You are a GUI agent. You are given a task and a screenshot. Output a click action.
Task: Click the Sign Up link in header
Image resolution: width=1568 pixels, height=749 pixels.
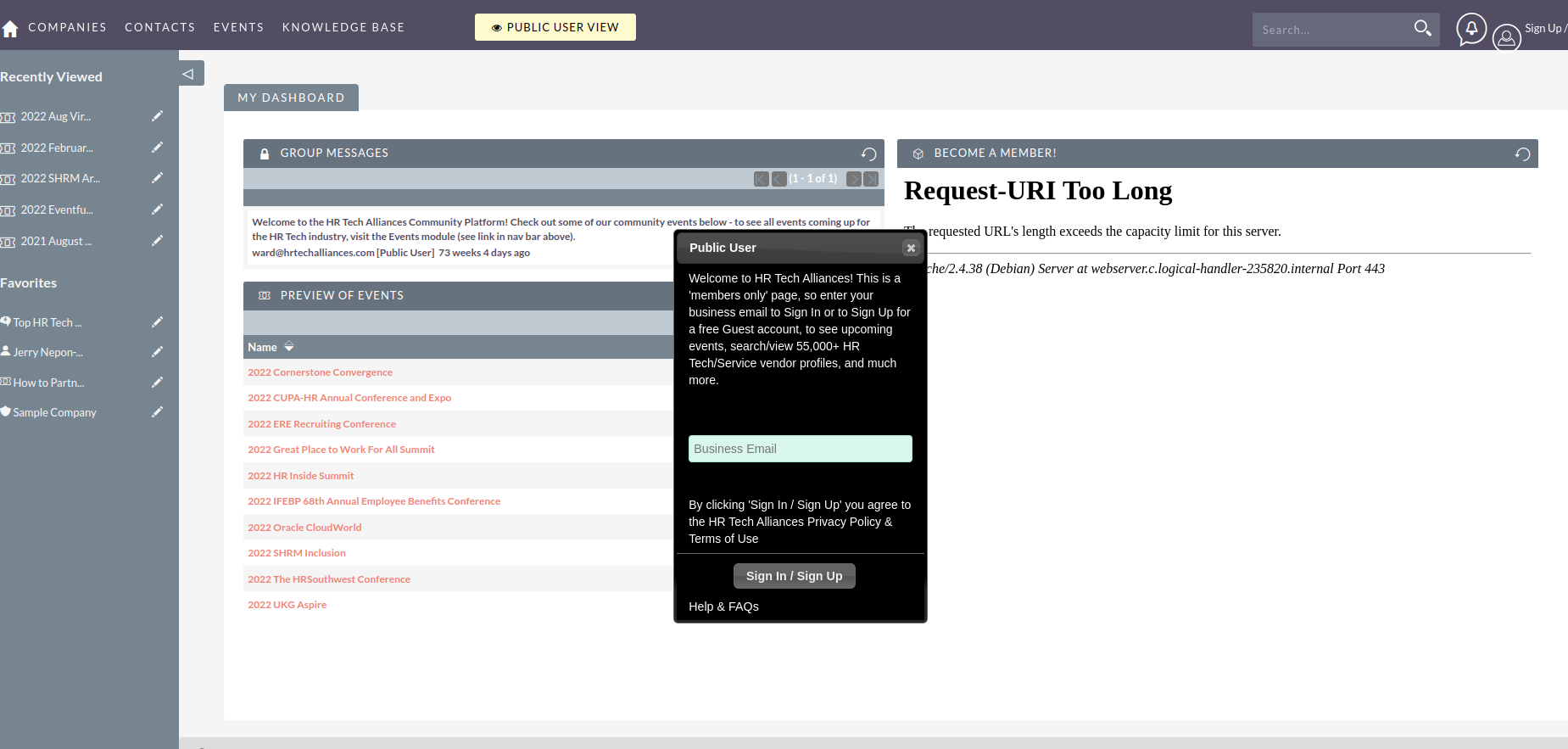(x=1545, y=28)
